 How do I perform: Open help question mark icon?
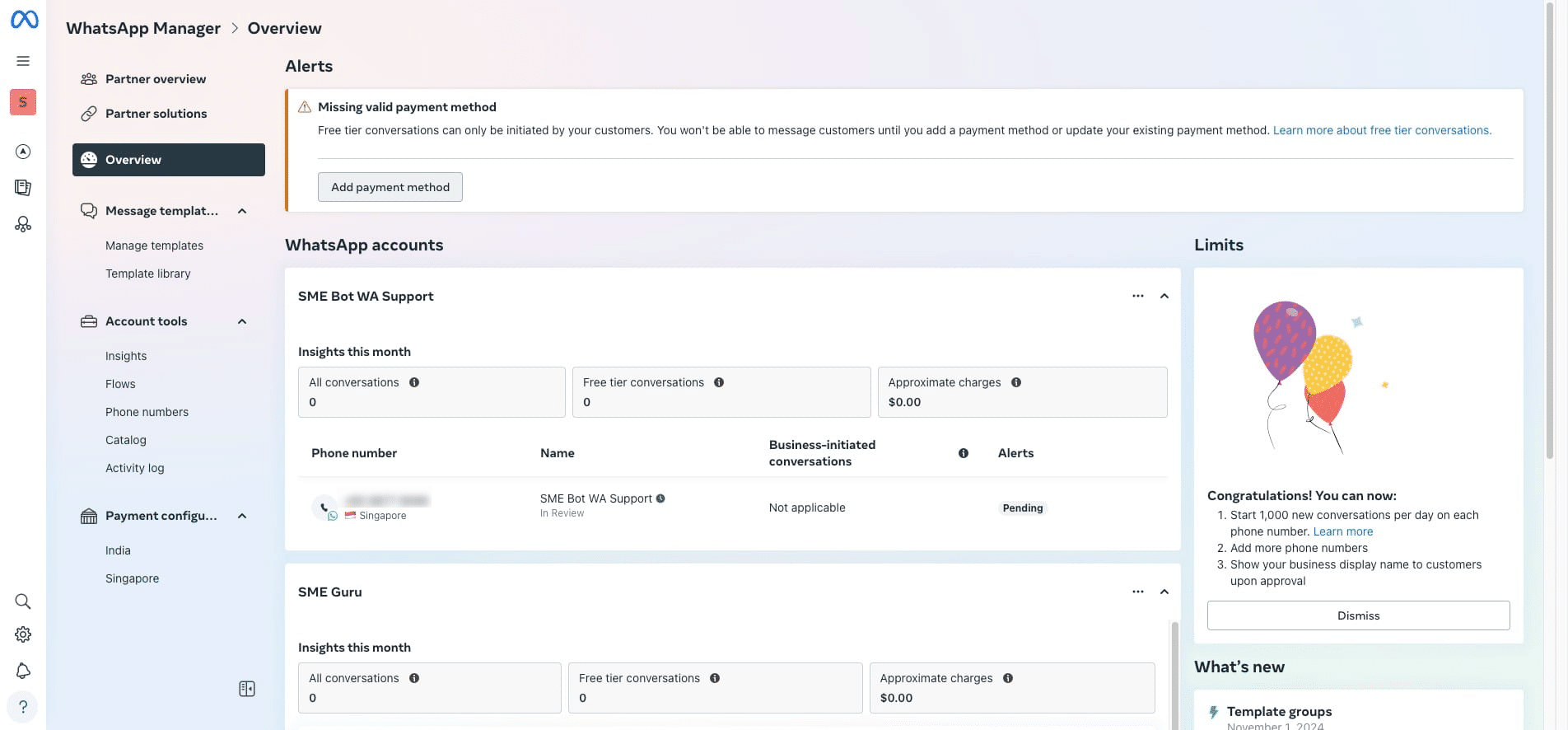pos(23,707)
